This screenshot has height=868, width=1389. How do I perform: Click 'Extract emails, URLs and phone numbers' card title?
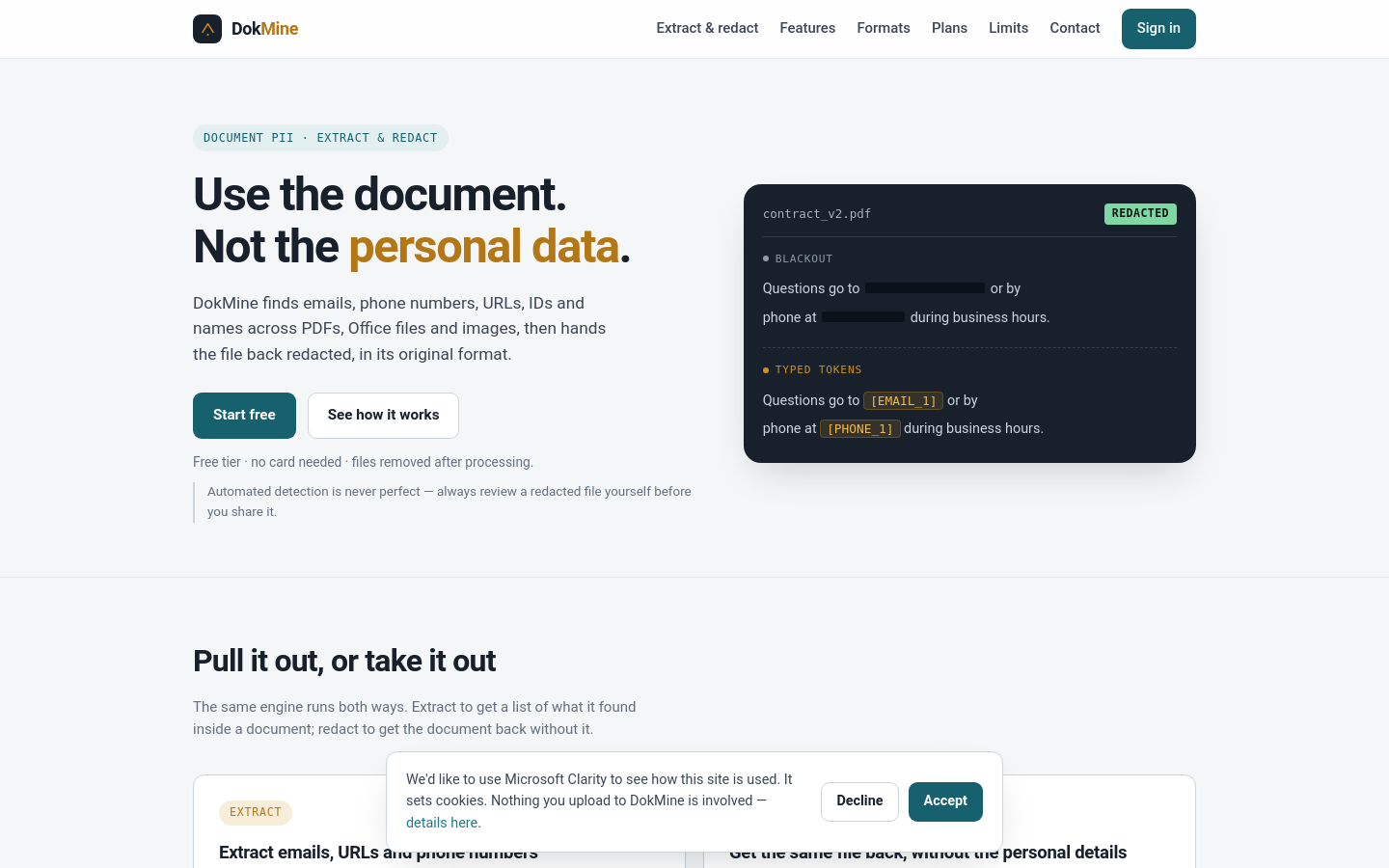[x=378, y=853]
